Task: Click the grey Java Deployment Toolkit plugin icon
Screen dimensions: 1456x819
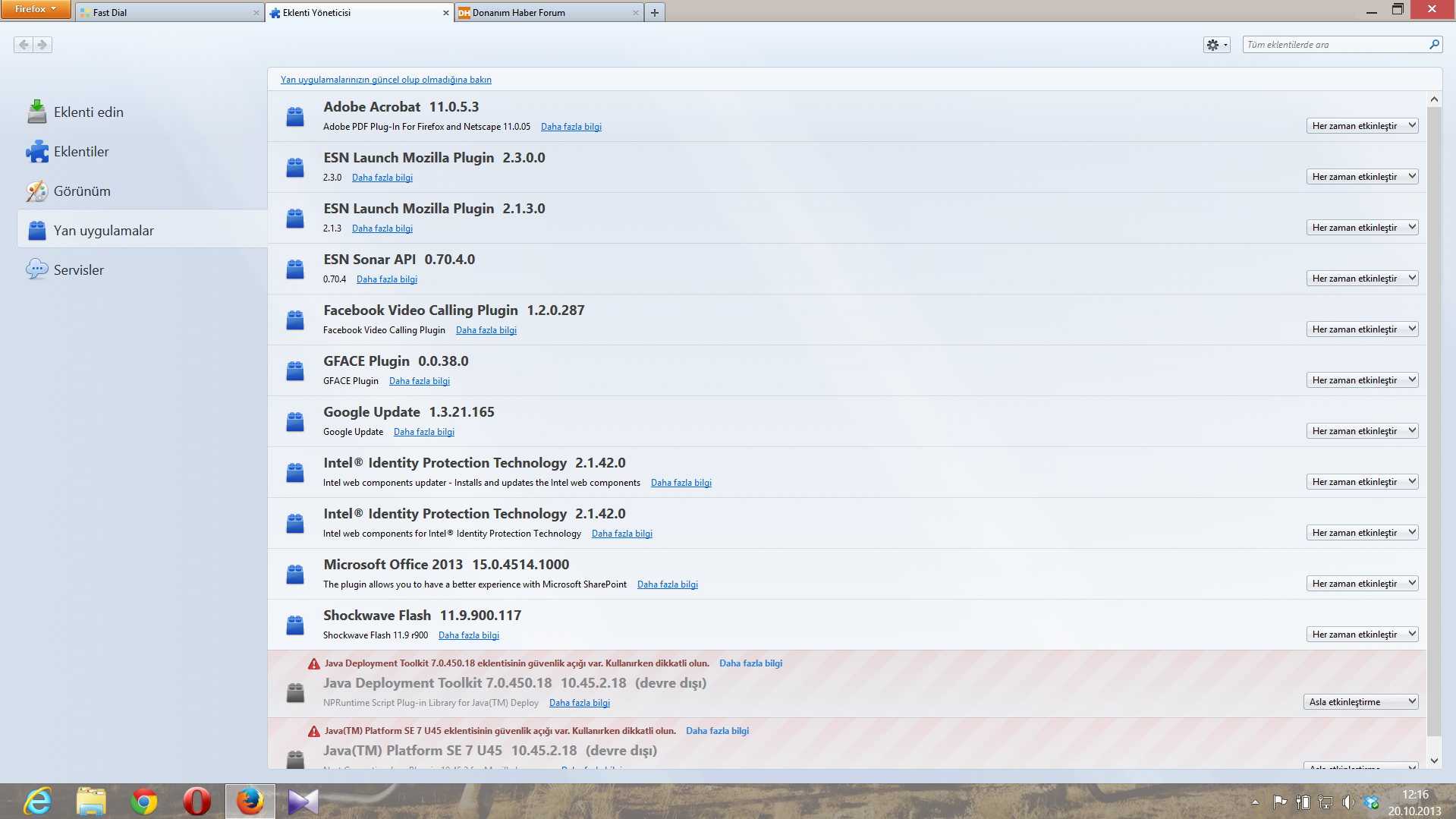Action: (295, 692)
